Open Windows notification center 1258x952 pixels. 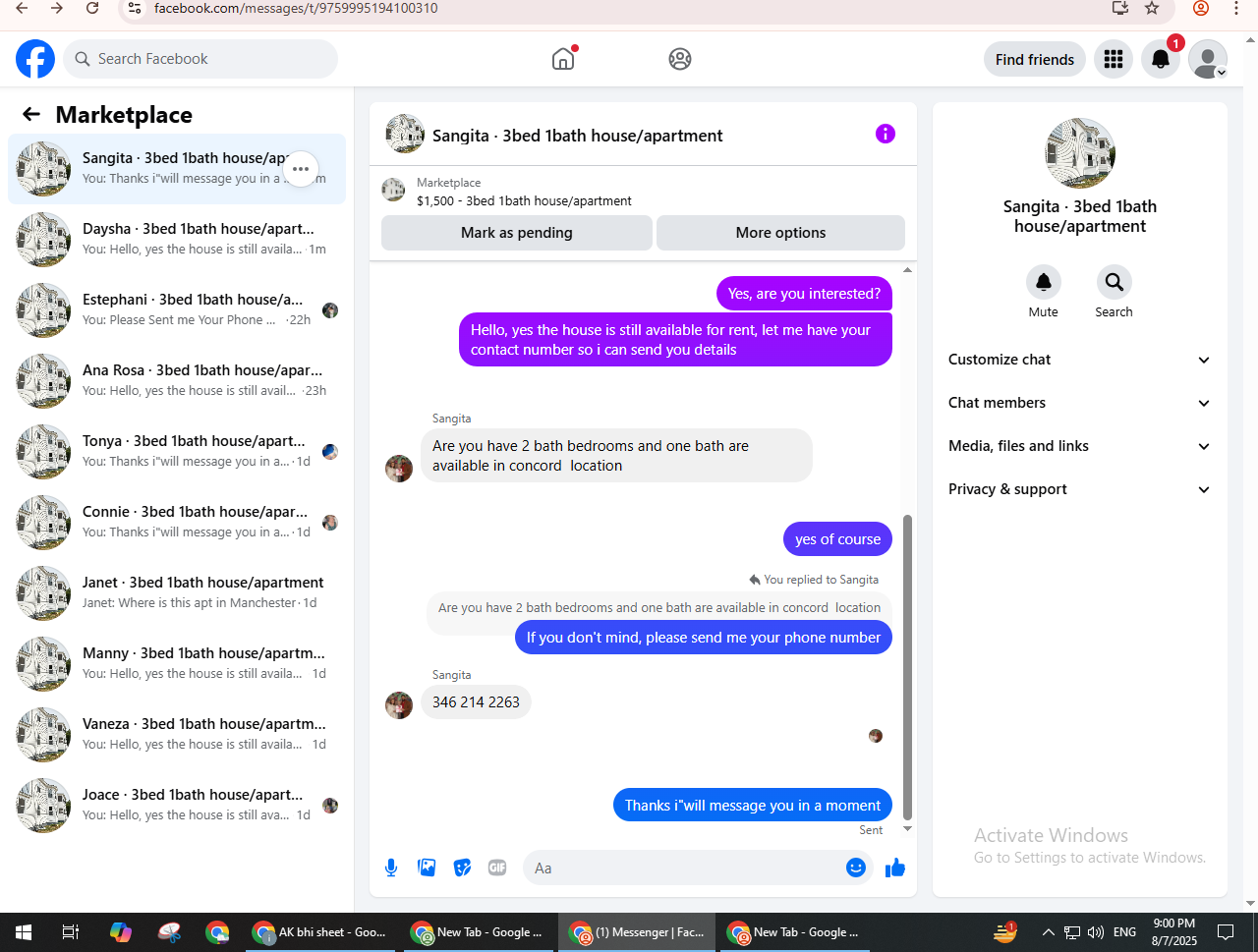point(1226,932)
